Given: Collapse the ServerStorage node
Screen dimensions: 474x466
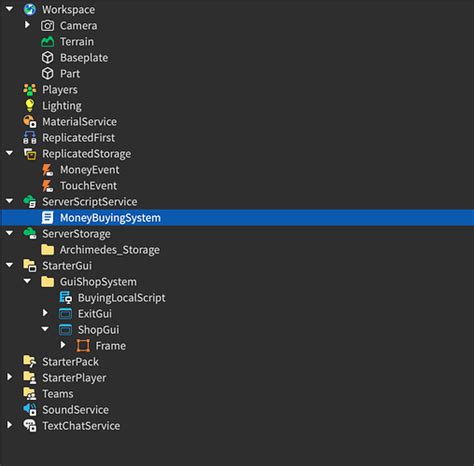Looking at the screenshot, I should [10, 233].
